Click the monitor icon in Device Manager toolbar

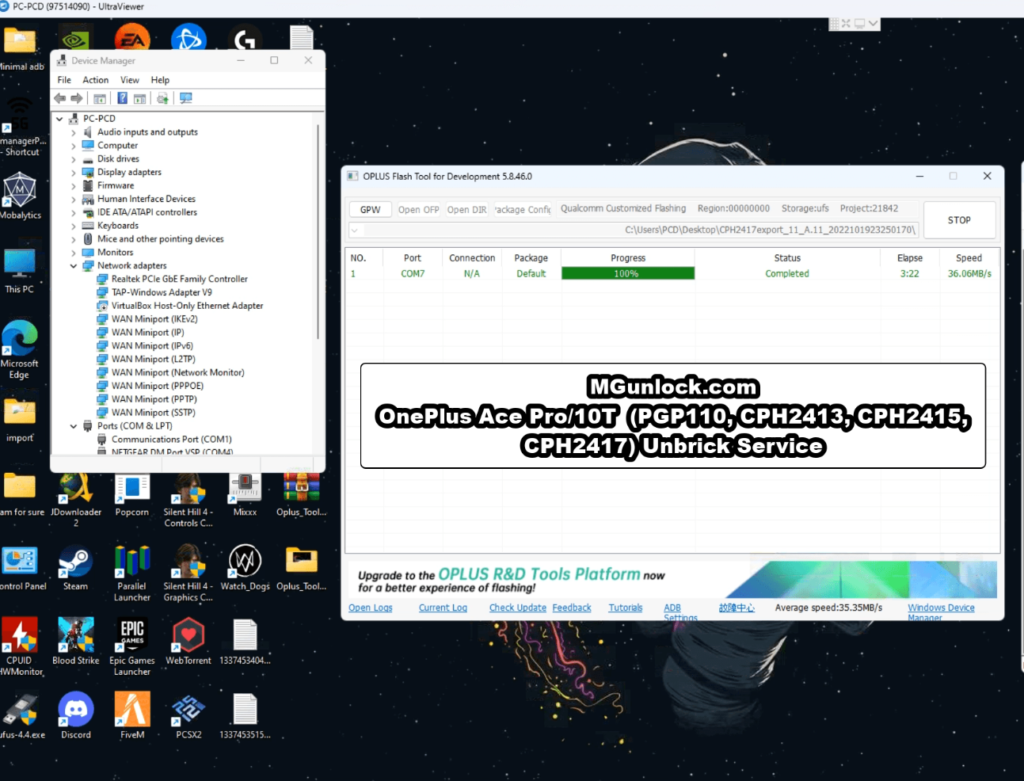186,98
